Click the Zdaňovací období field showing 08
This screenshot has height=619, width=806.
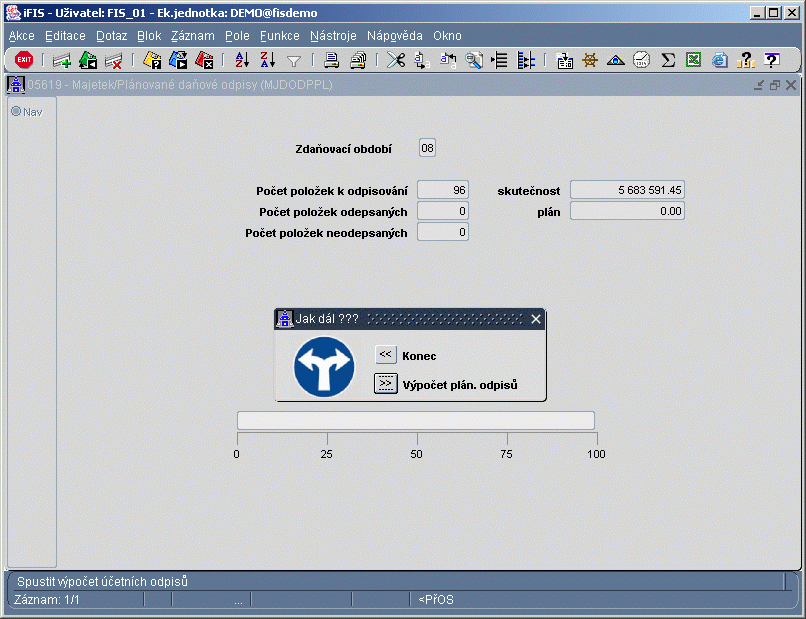pos(427,148)
